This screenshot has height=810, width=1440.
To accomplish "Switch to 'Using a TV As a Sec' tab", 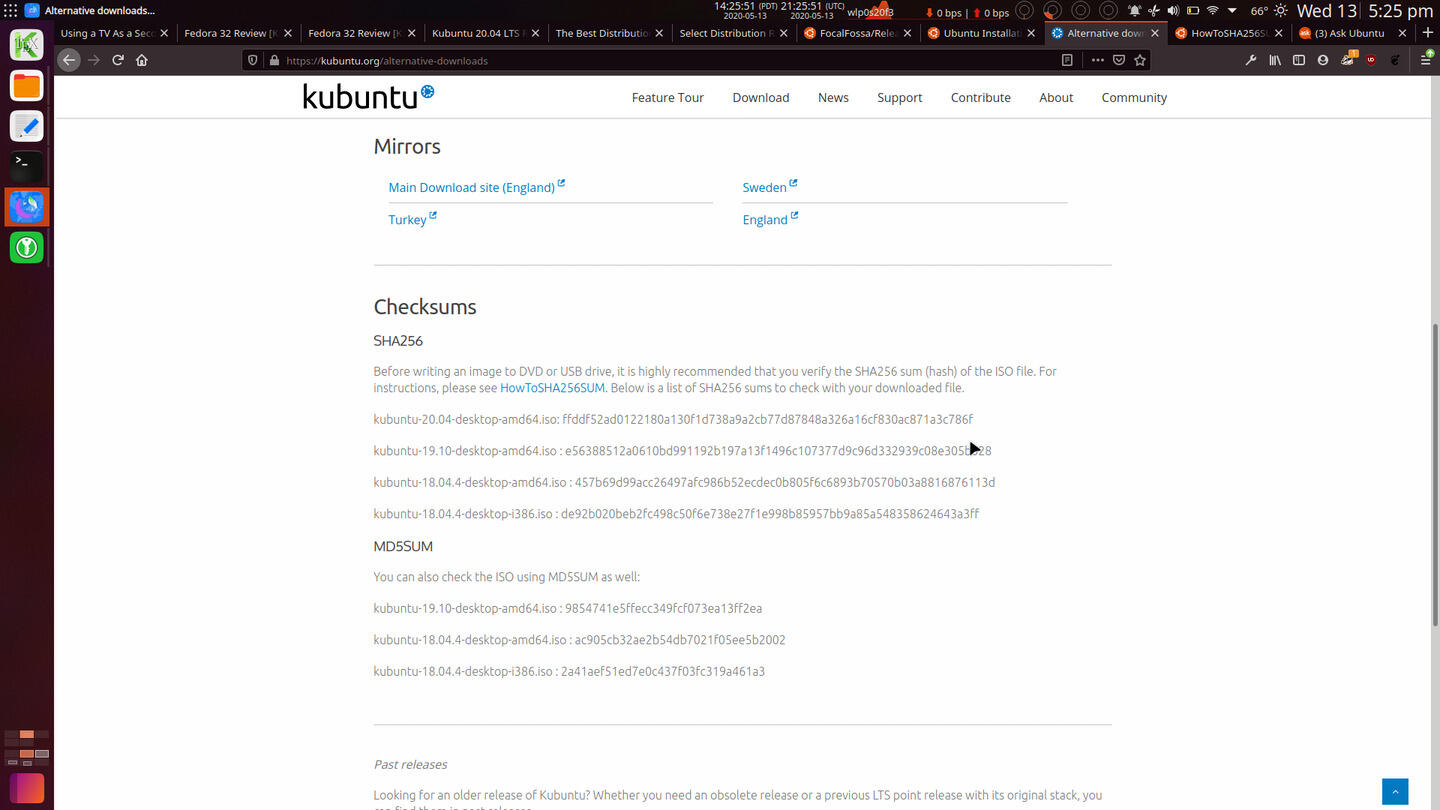I will [x=113, y=33].
